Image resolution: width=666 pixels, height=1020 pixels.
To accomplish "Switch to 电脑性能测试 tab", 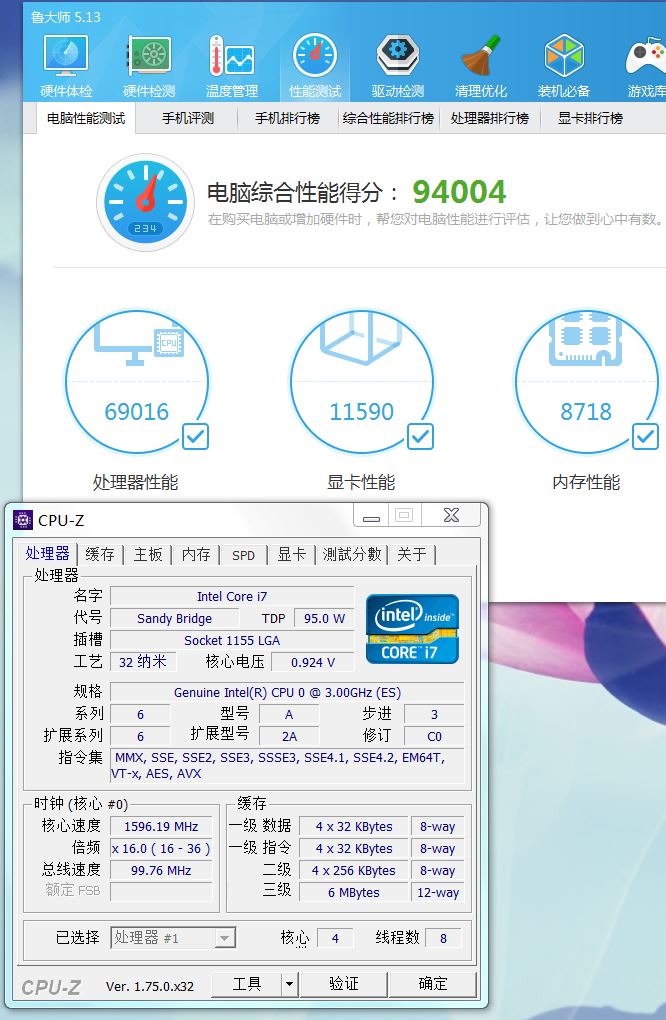I will point(86,118).
